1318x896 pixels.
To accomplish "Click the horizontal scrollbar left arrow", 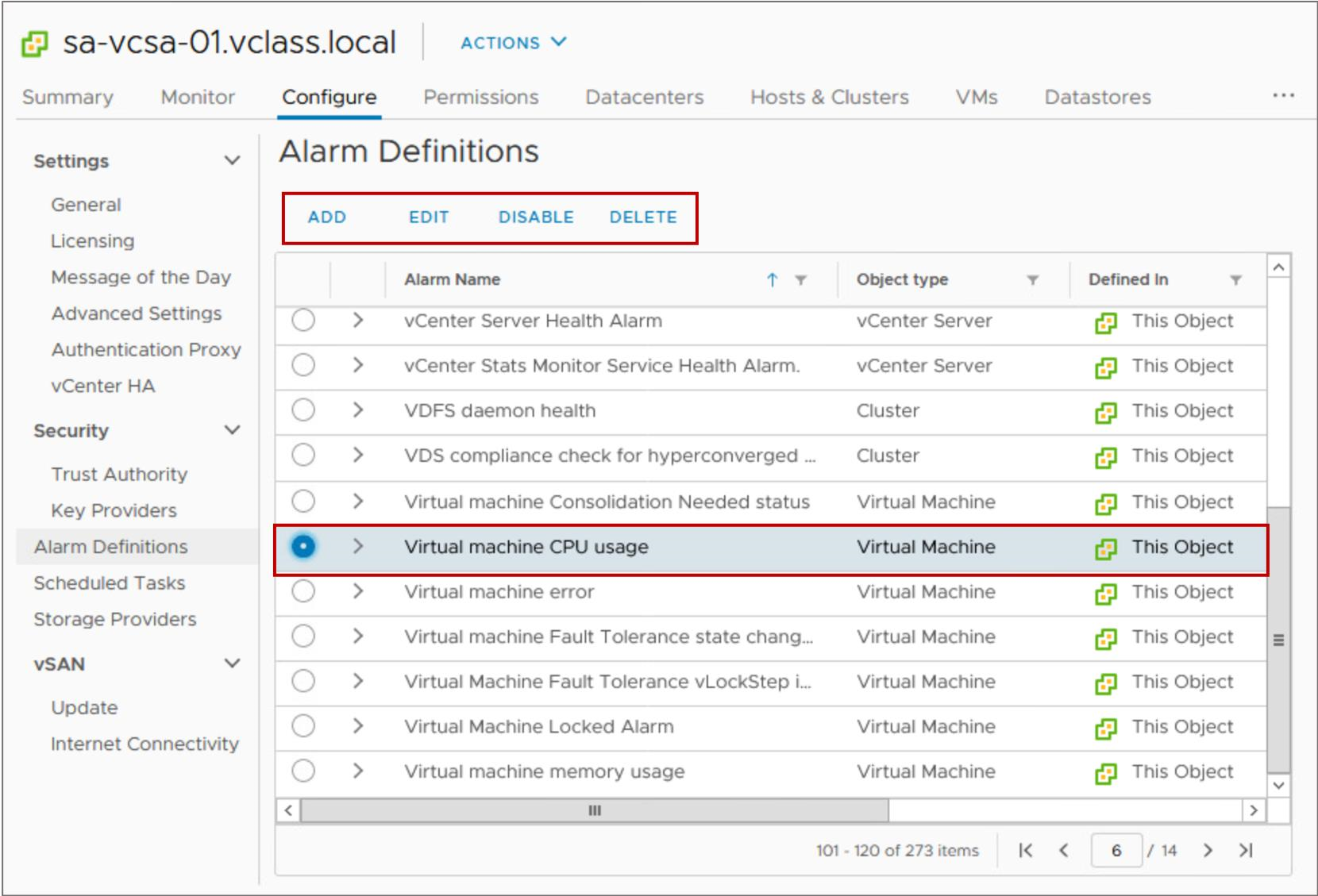I will point(288,810).
